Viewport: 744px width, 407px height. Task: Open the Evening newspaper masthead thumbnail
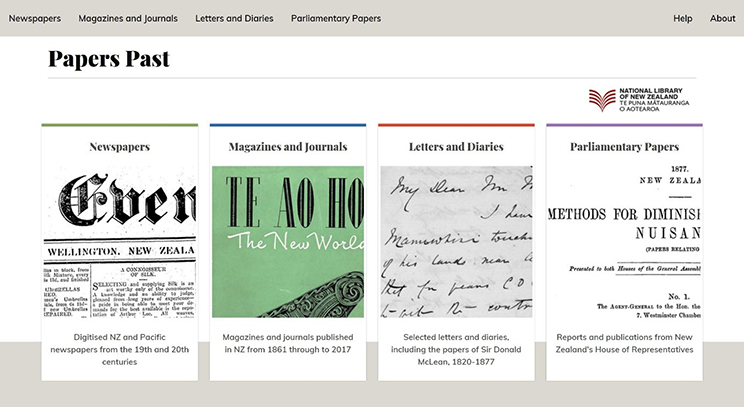(120, 242)
